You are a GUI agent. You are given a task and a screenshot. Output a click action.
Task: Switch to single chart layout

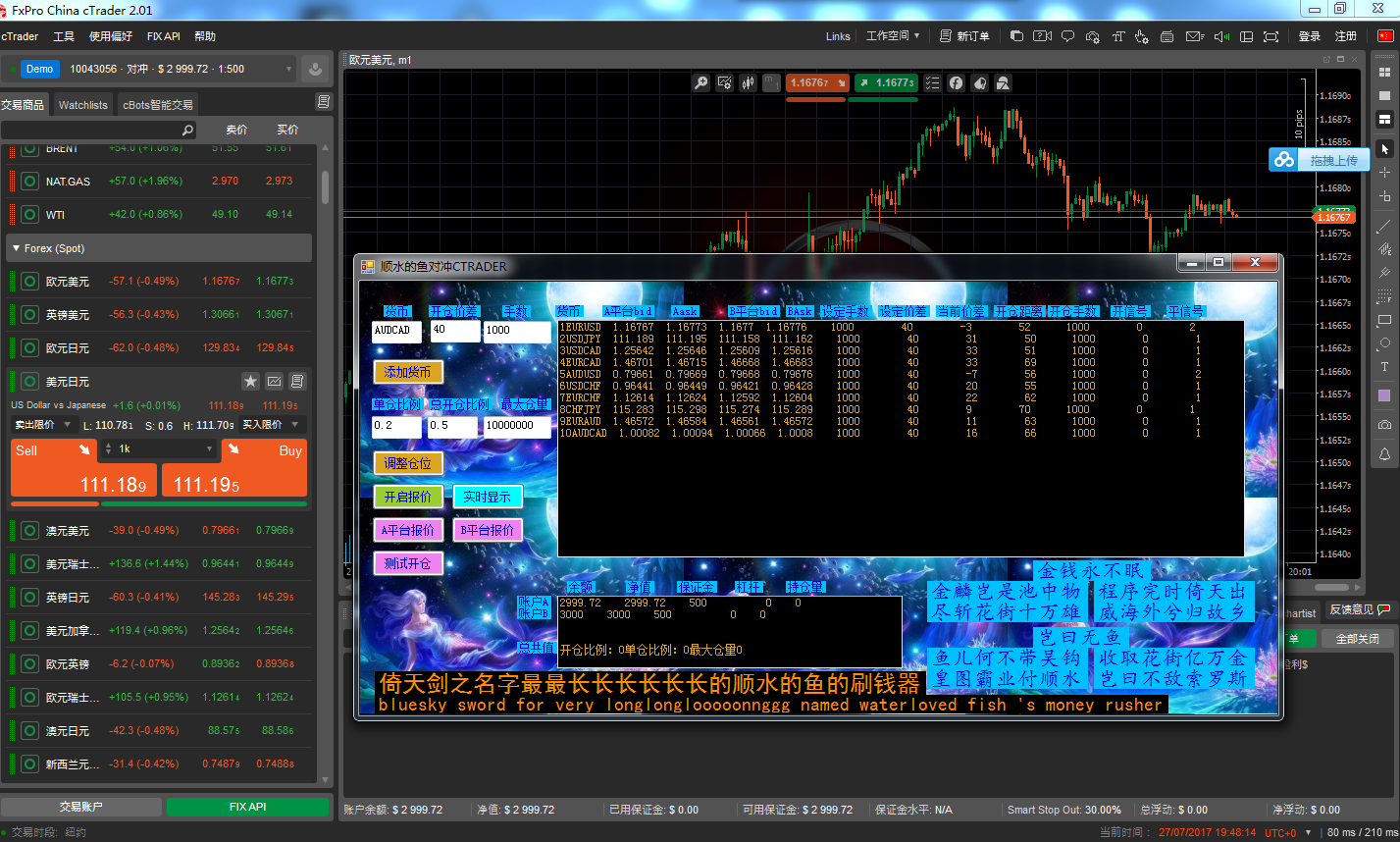(x=1384, y=95)
